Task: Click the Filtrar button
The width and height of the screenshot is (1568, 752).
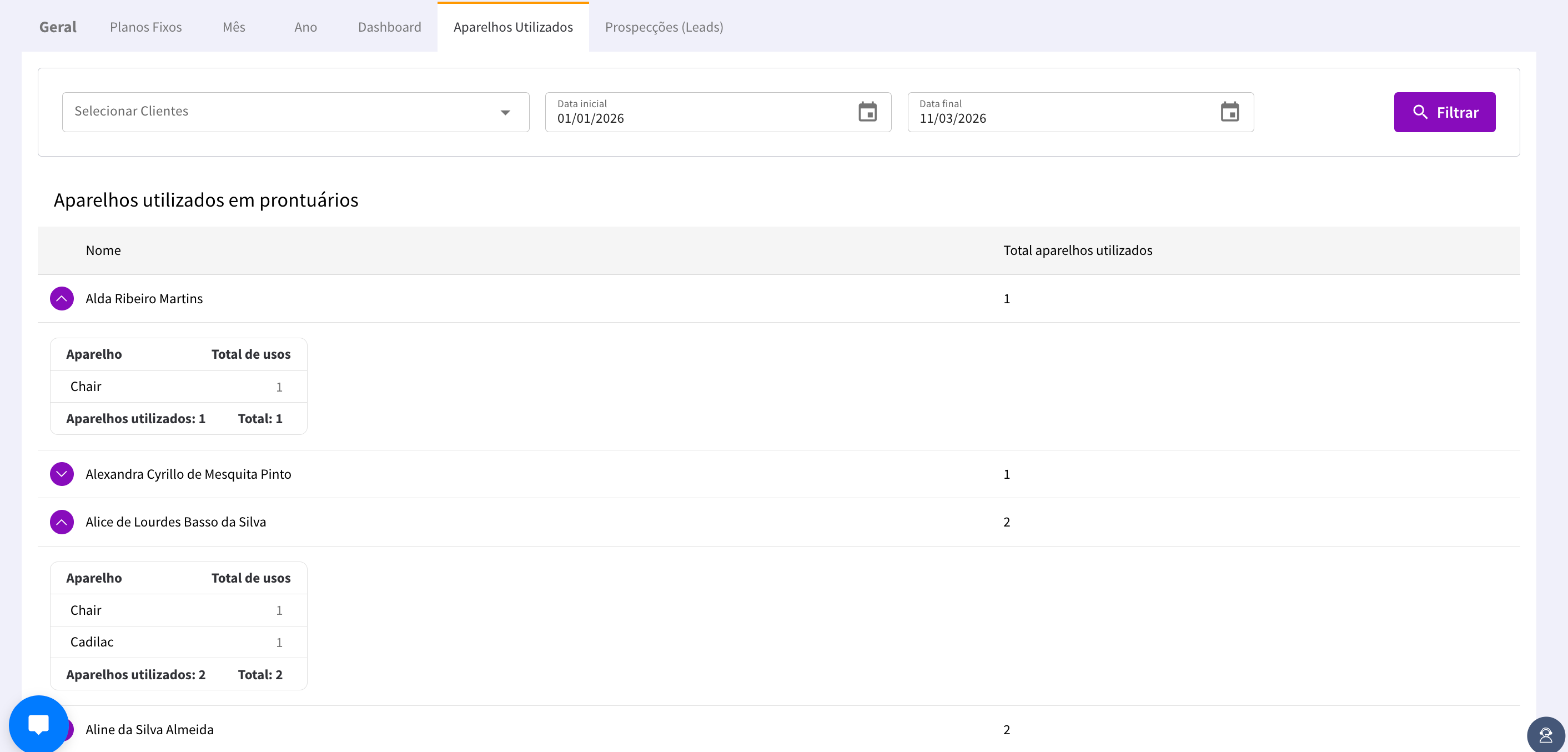Action: [x=1444, y=112]
